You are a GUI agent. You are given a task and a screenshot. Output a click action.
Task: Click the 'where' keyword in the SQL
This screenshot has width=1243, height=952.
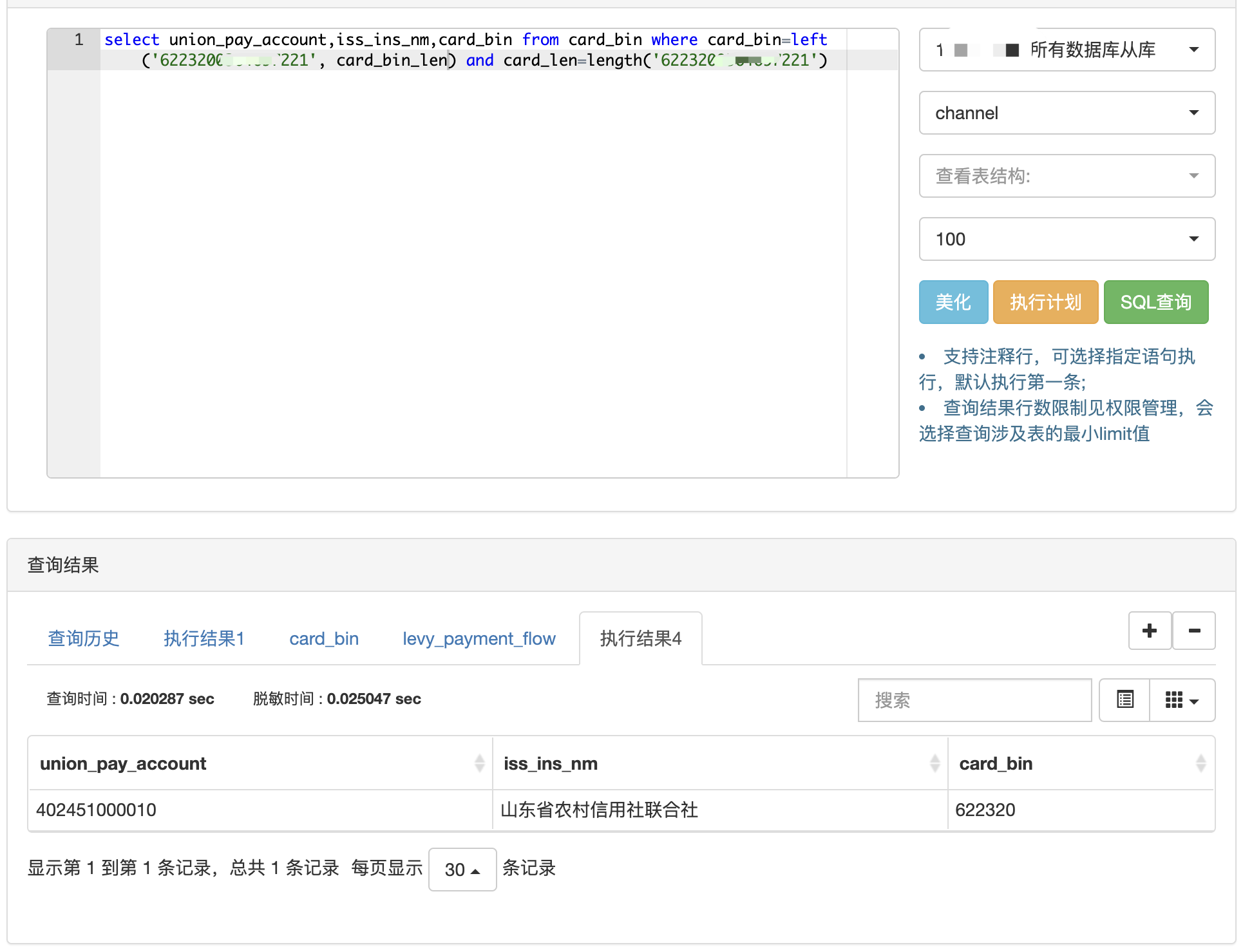pos(674,40)
